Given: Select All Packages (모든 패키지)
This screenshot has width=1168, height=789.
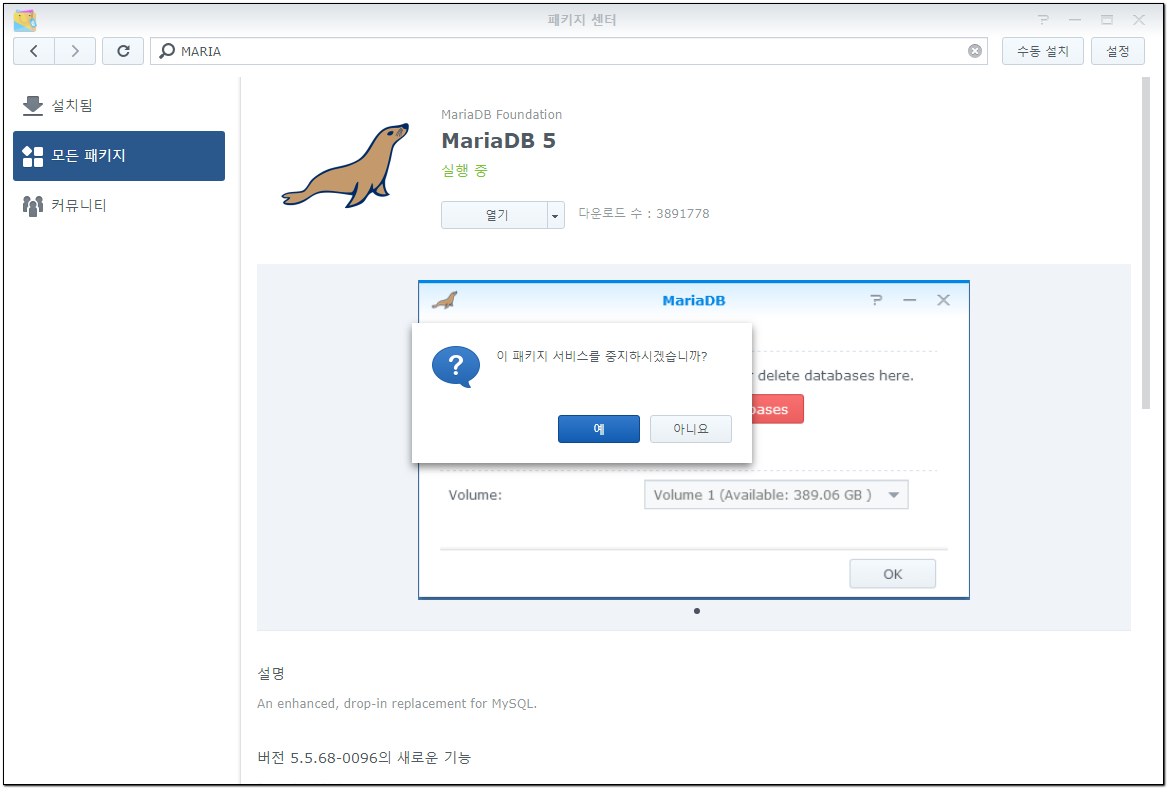Looking at the screenshot, I should click(x=118, y=156).
